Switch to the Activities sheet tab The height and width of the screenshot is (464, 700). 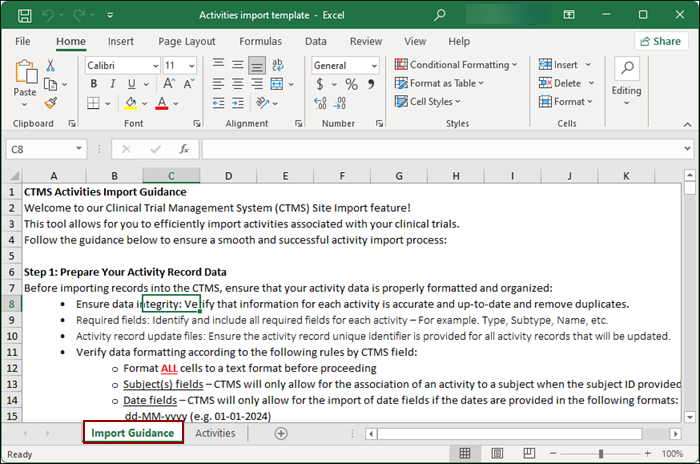[215, 433]
